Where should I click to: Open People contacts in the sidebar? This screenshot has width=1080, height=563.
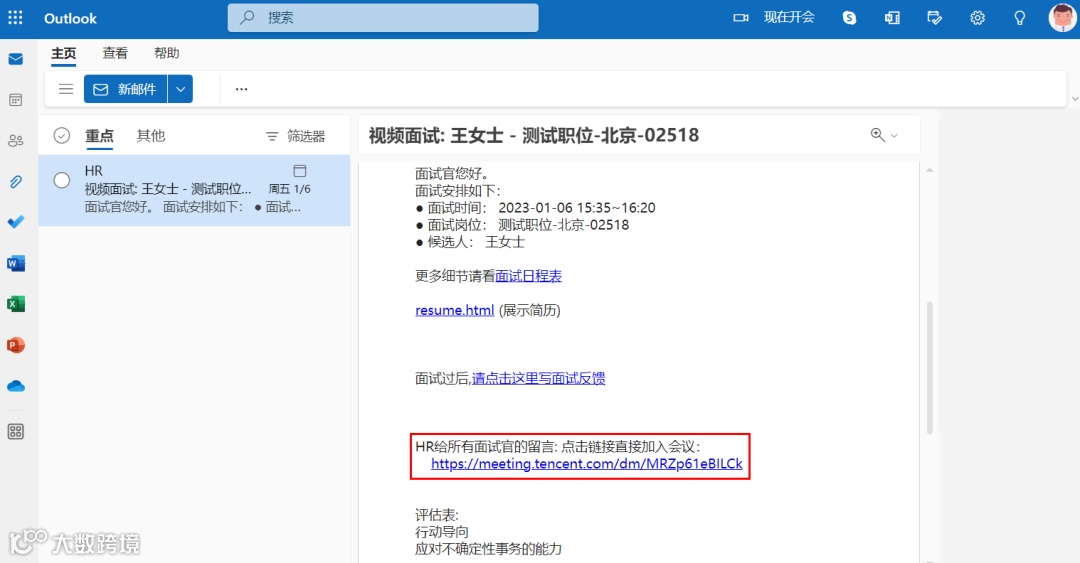click(16, 141)
